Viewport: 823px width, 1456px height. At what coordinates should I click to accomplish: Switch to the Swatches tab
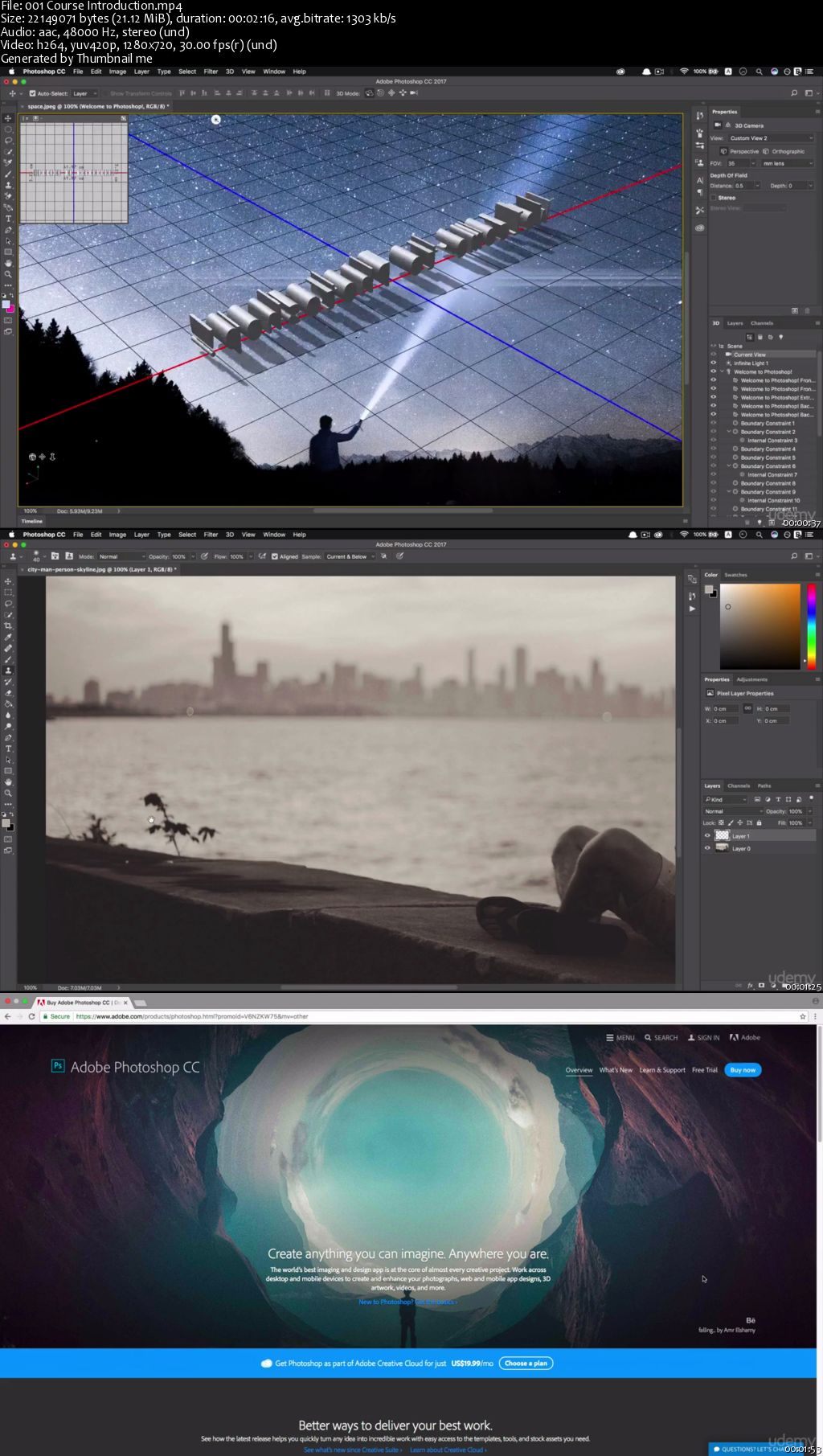(x=735, y=575)
